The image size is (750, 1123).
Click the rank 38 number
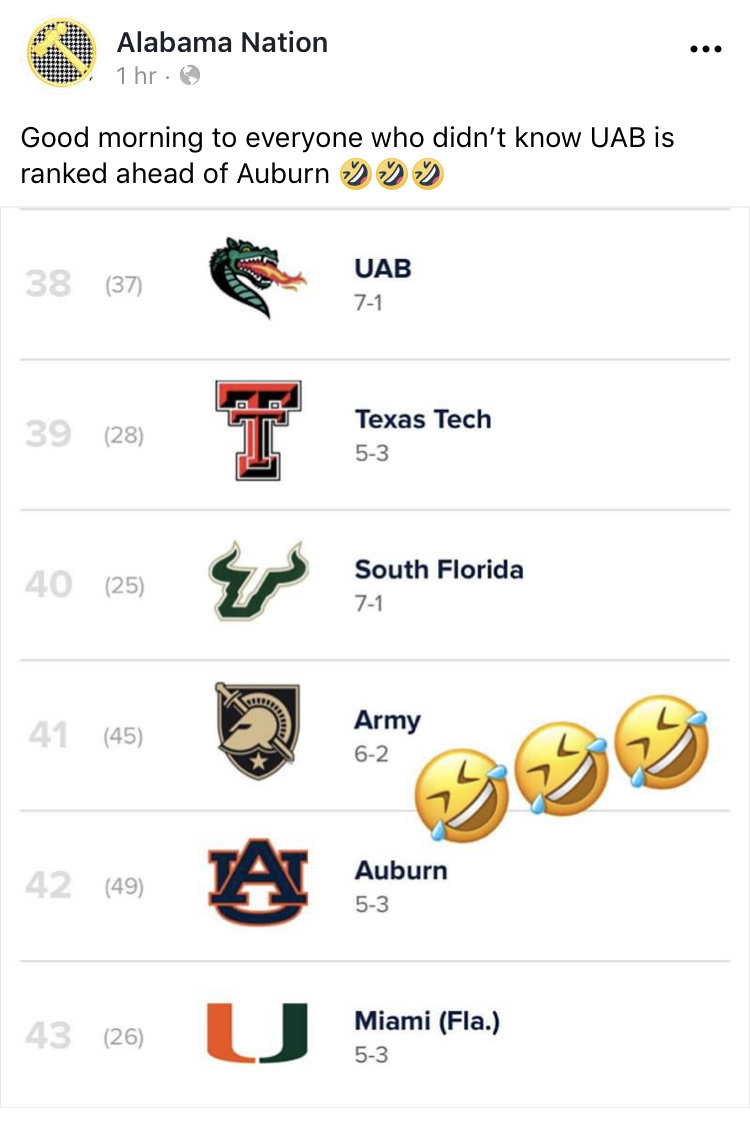[x=48, y=284]
